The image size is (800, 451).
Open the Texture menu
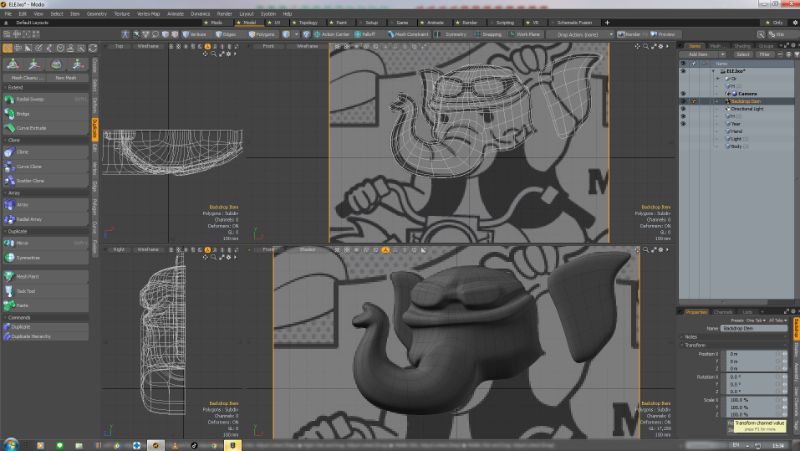(x=122, y=14)
